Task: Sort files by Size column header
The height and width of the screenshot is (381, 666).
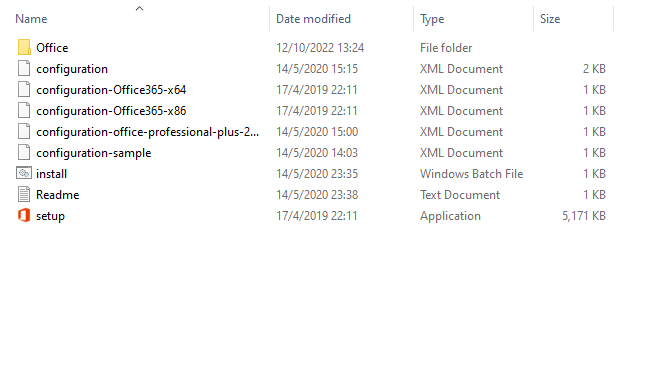Action: (x=550, y=19)
